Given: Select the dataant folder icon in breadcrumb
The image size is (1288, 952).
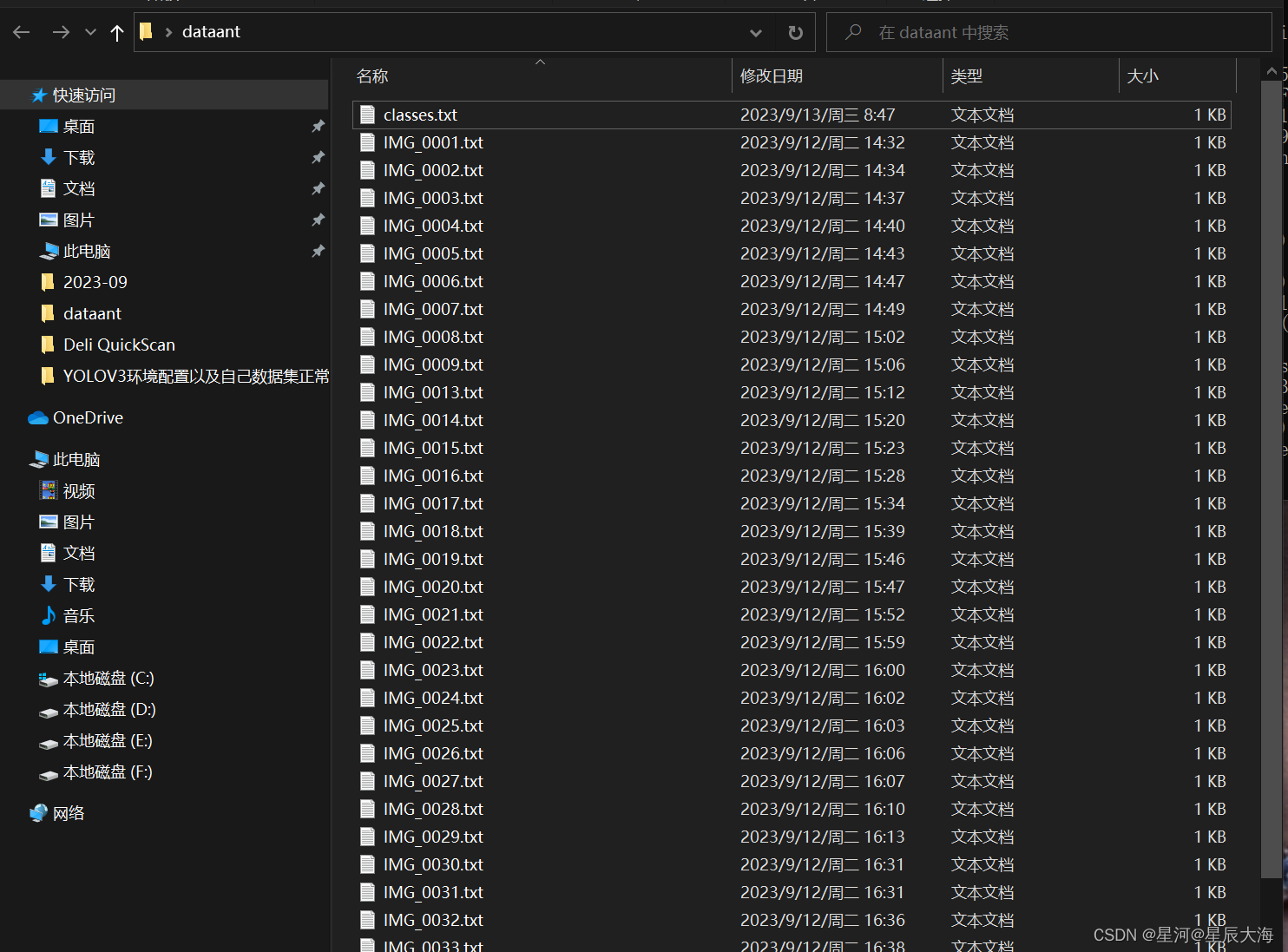Looking at the screenshot, I should click(146, 32).
